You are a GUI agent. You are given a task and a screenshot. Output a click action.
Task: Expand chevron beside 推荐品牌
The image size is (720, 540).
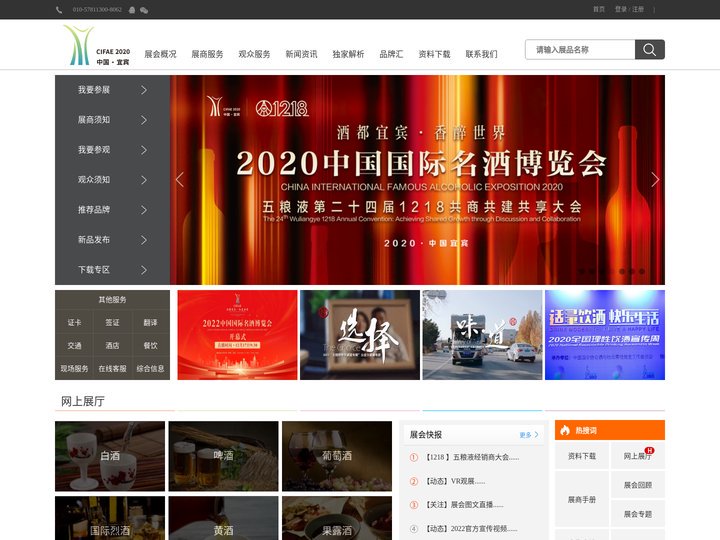pyautogui.click(x=144, y=210)
